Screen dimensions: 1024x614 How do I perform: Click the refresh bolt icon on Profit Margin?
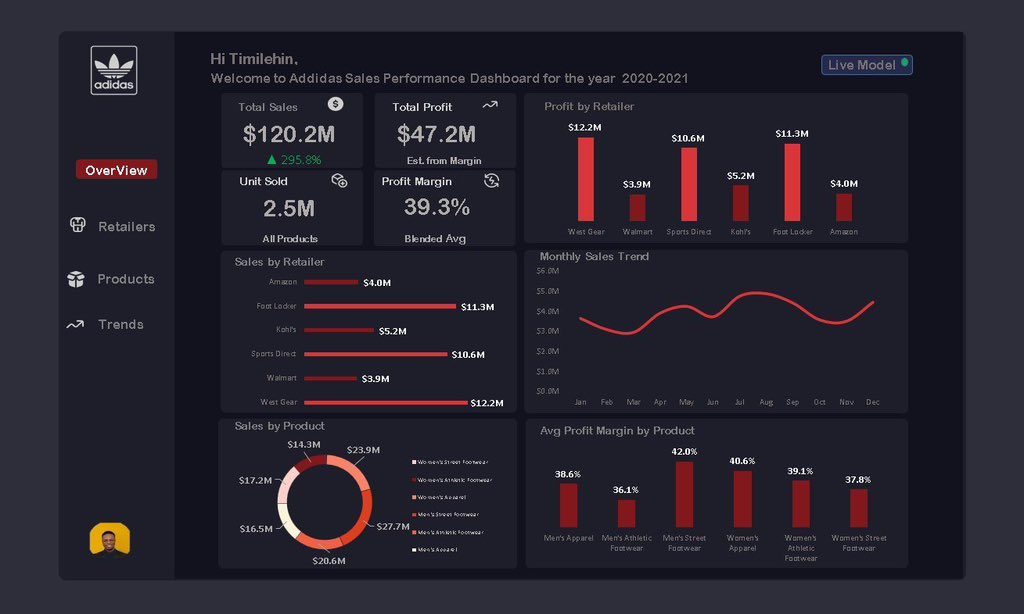click(491, 180)
